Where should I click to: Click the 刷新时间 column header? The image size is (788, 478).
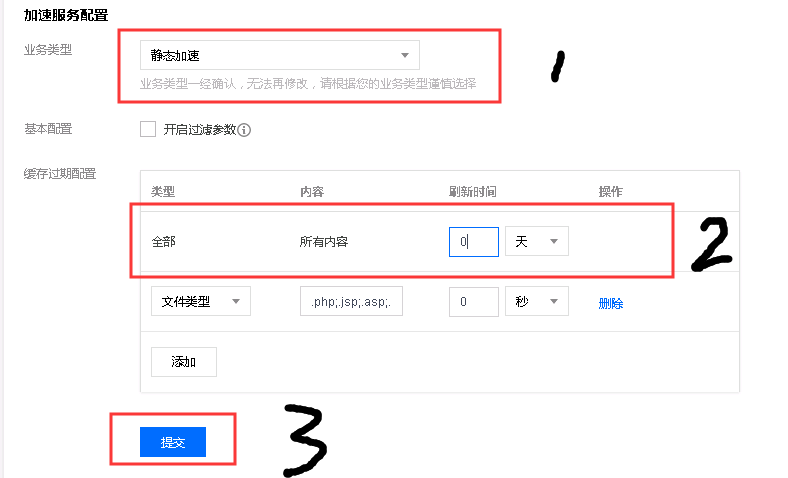tap(472, 191)
